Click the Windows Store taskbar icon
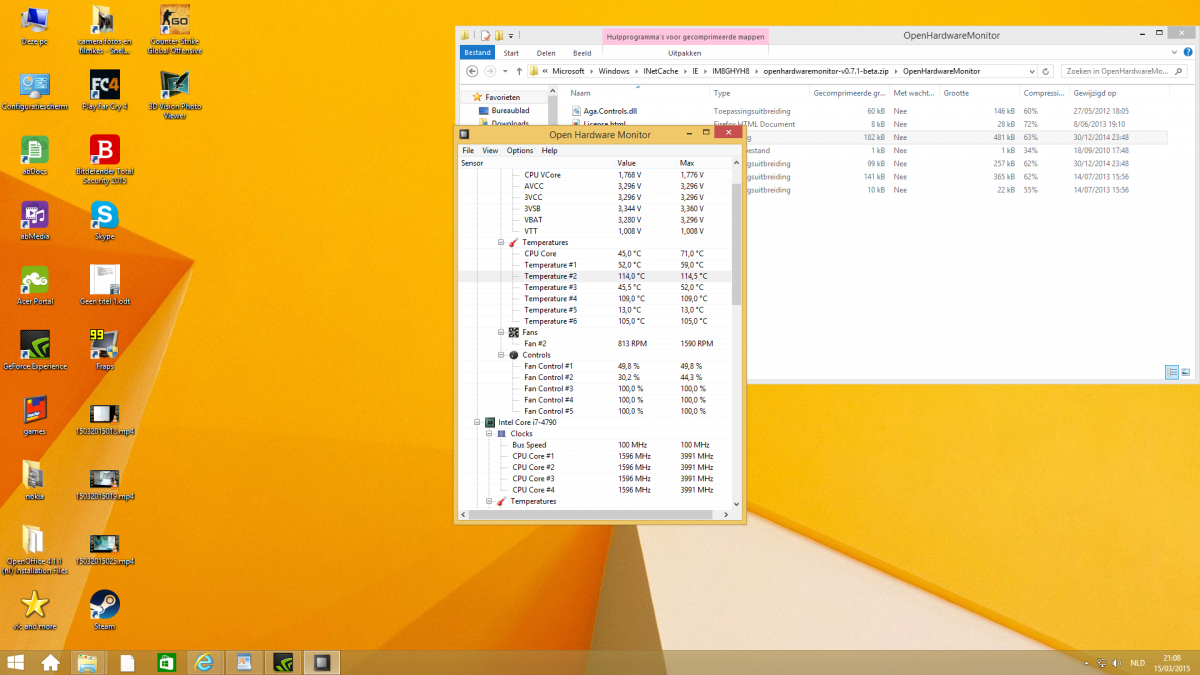Screen dimensions: 1200x675 [x=166, y=662]
